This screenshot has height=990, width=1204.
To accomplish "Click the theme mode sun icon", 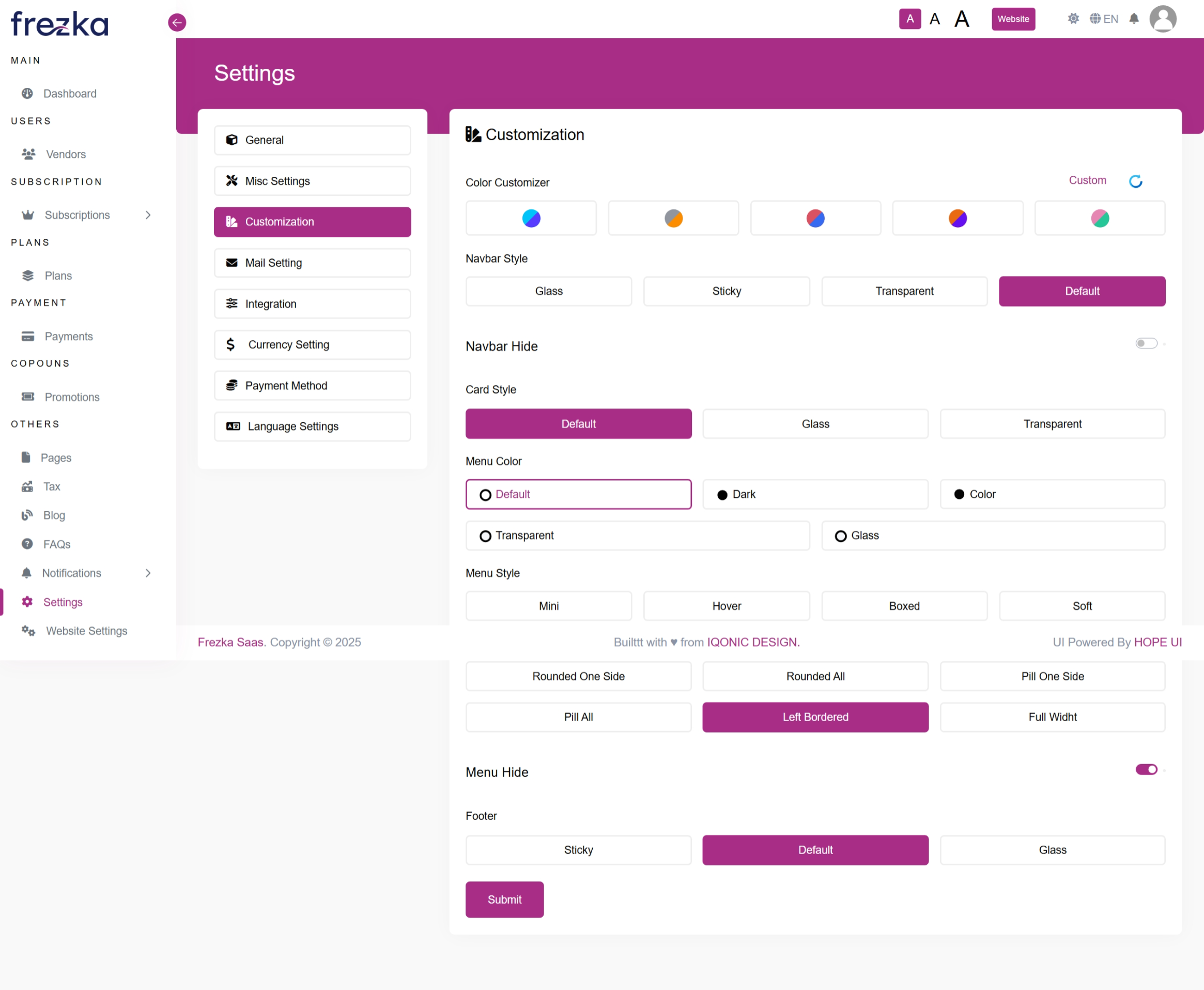I will (x=1073, y=19).
